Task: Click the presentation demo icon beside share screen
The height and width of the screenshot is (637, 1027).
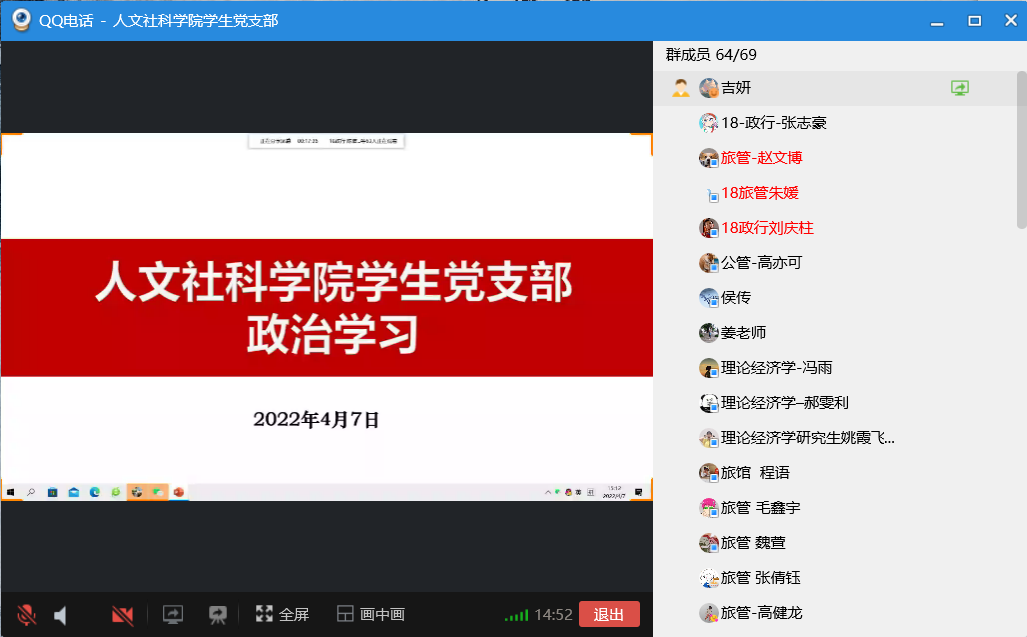Action: [217, 614]
